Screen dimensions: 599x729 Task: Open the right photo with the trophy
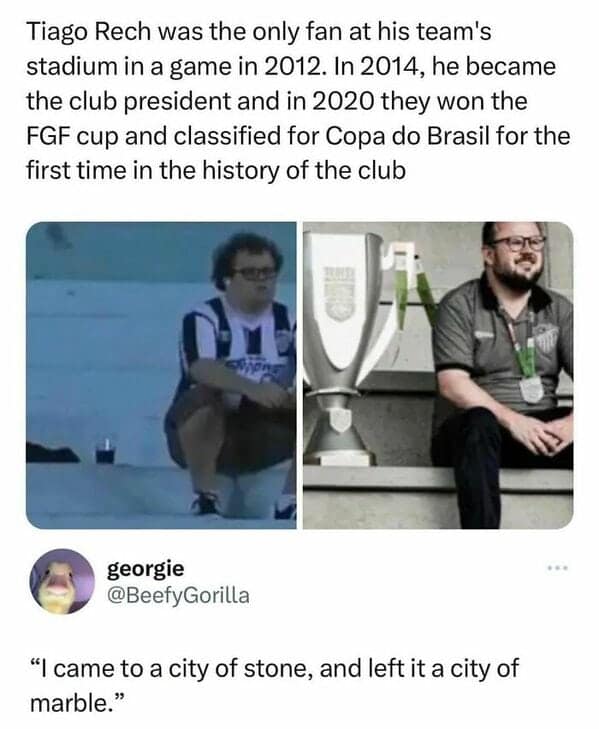coord(438,375)
